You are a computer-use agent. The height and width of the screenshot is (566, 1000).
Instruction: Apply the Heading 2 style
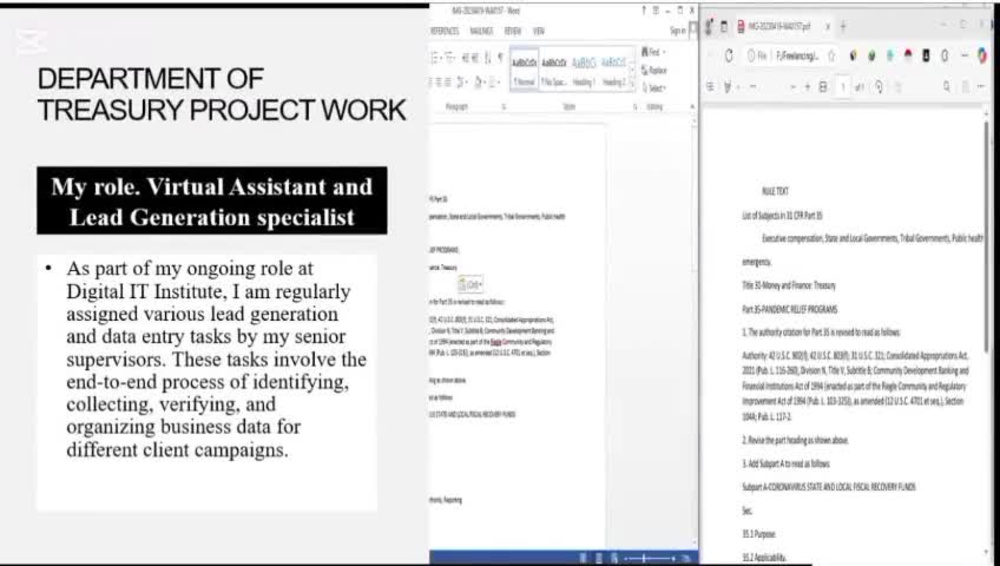[x=614, y=69]
